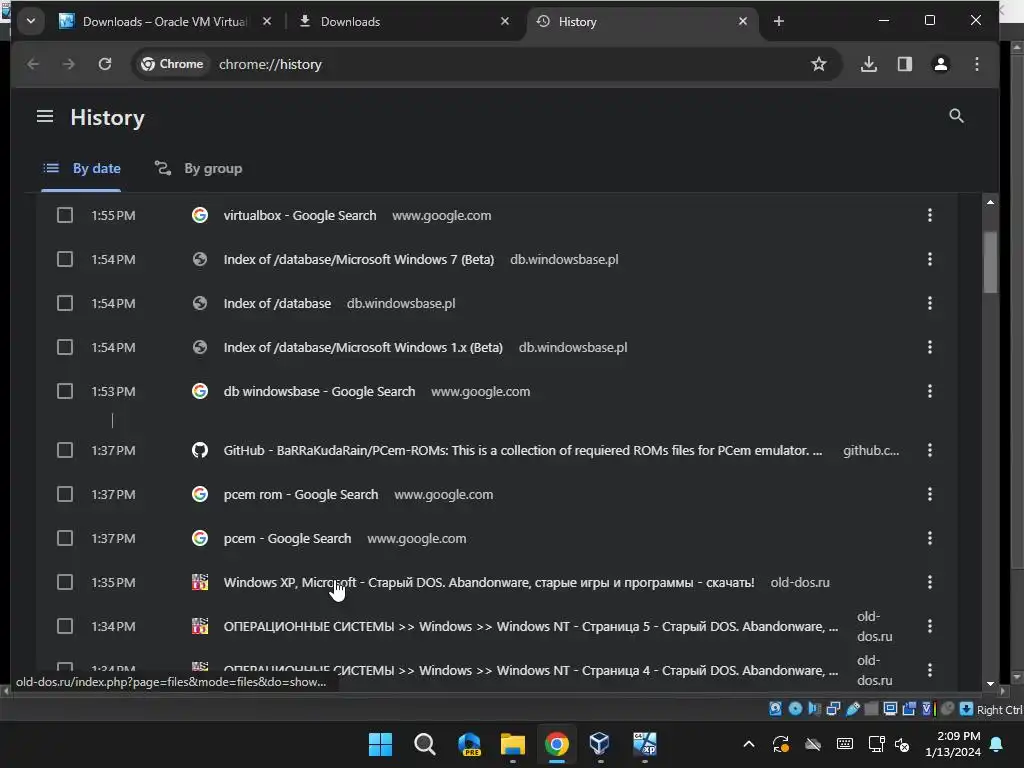Click the browser back arrow
Screen dimensions: 1024x768
(33, 64)
